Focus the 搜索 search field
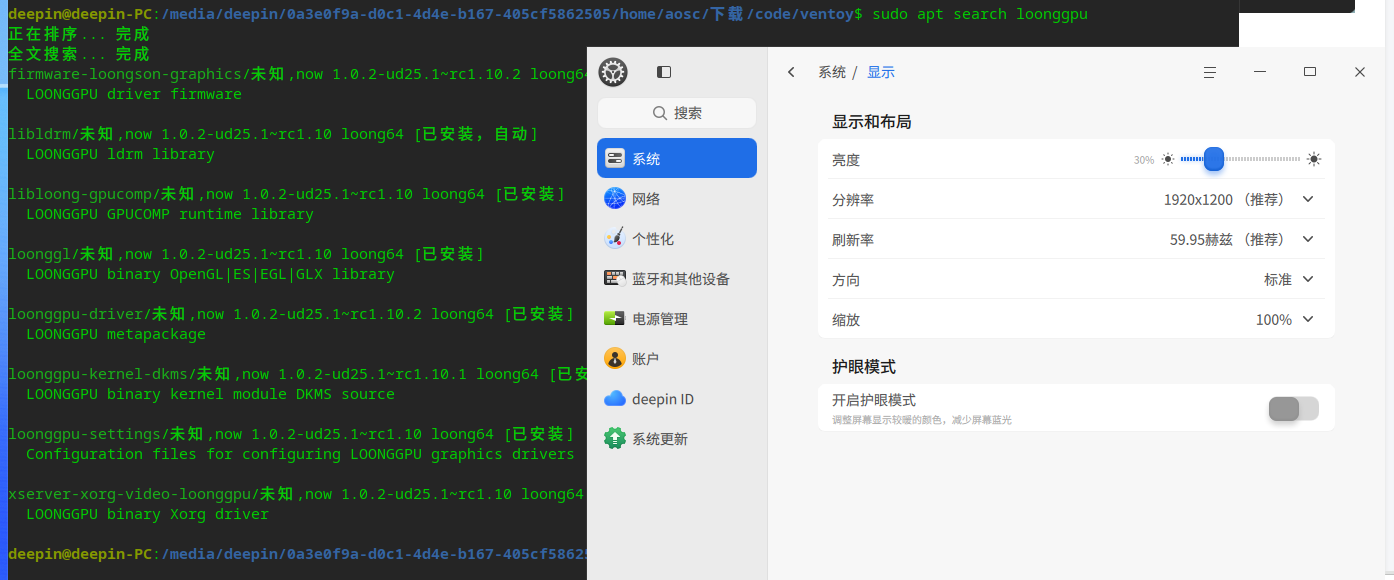 (677, 113)
